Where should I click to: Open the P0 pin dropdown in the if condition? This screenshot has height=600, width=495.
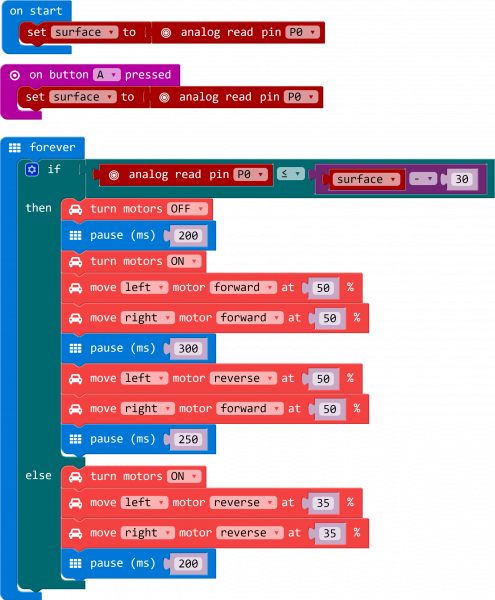pyautogui.click(x=250, y=174)
